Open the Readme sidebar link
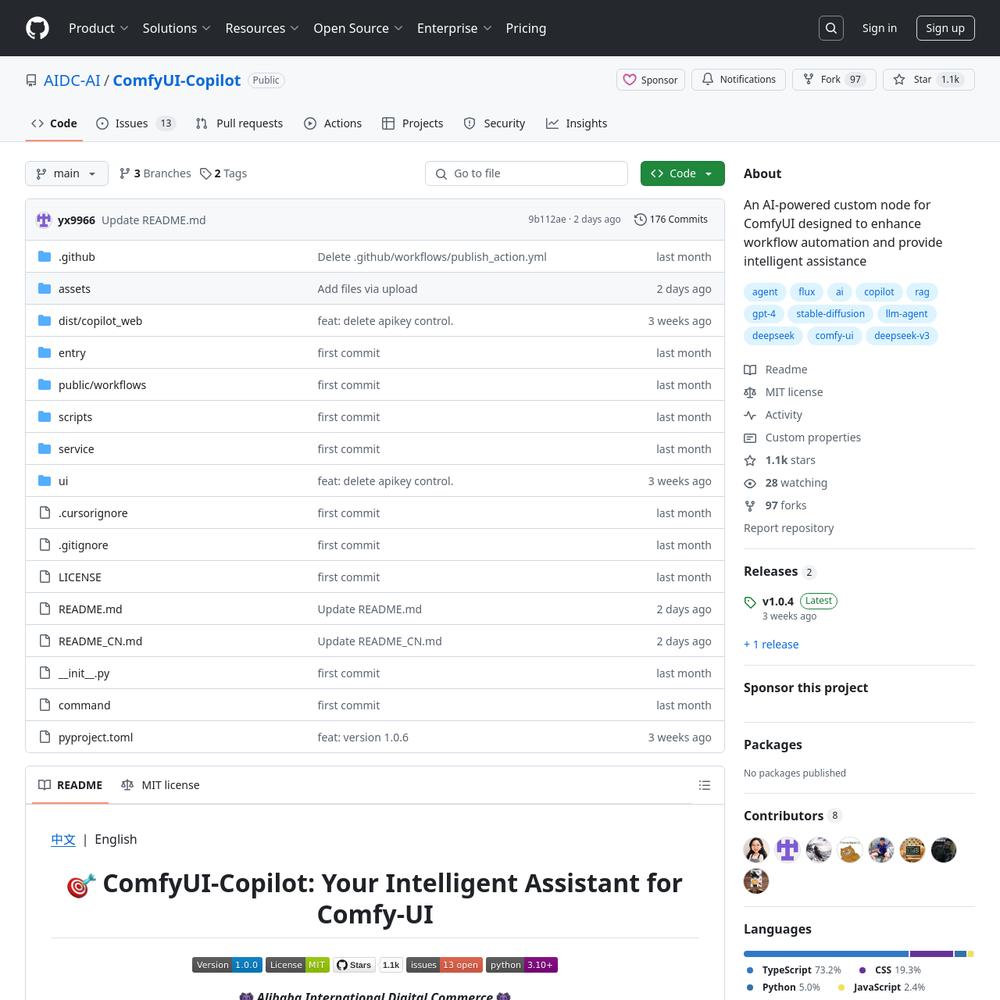The height and width of the screenshot is (1000, 1000). tap(786, 369)
